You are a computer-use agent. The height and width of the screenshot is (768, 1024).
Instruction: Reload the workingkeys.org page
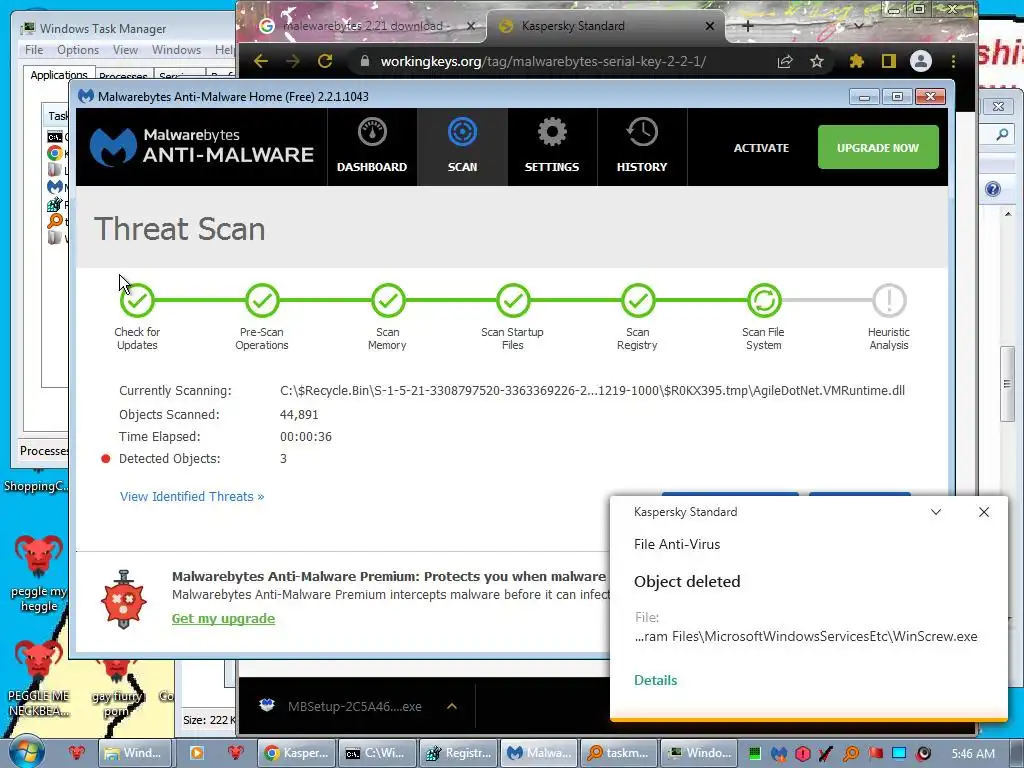325,61
